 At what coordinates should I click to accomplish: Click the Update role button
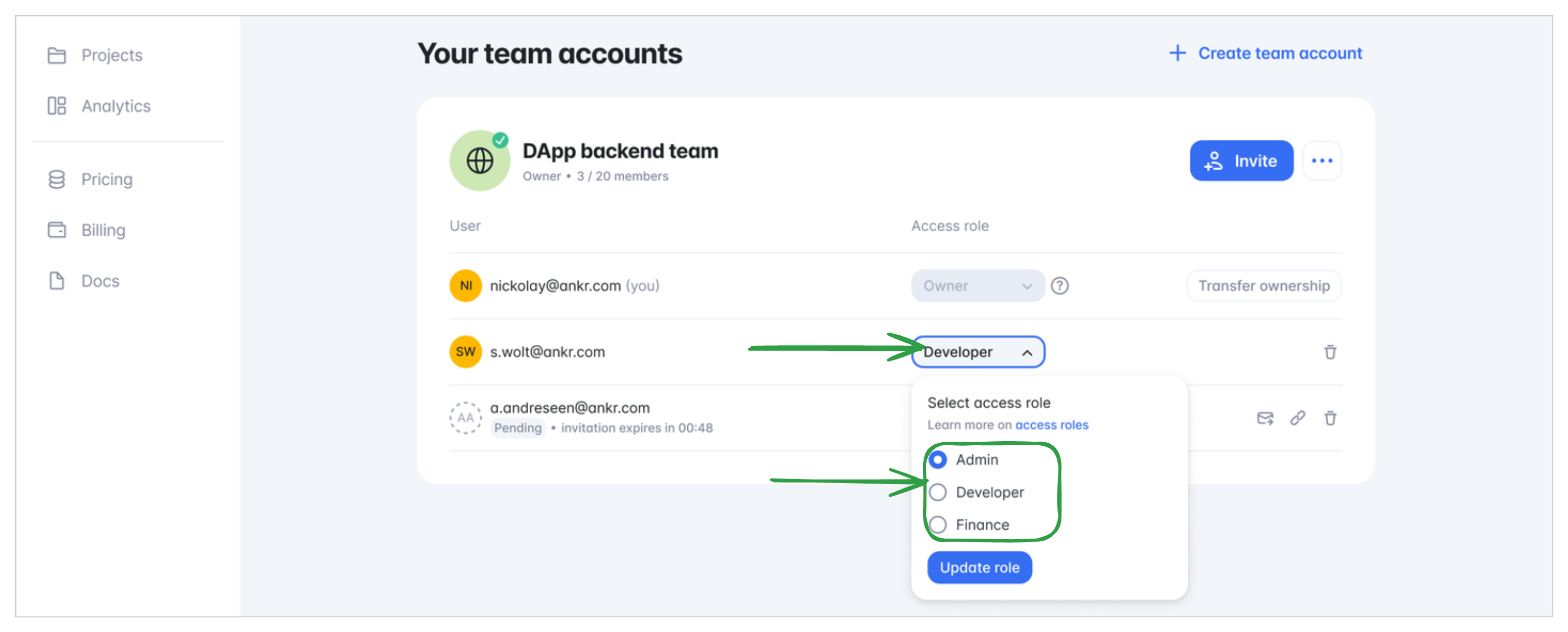(x=979, y=567)
